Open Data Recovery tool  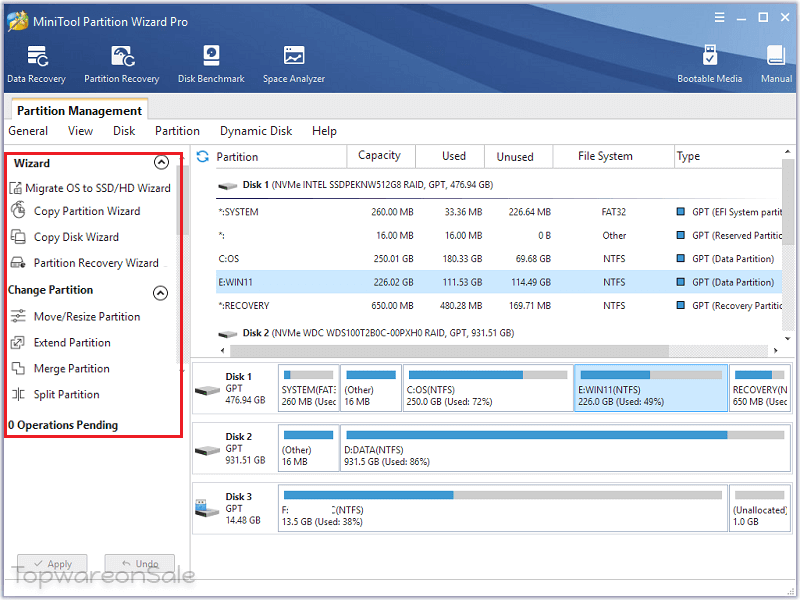pos(36,64)
